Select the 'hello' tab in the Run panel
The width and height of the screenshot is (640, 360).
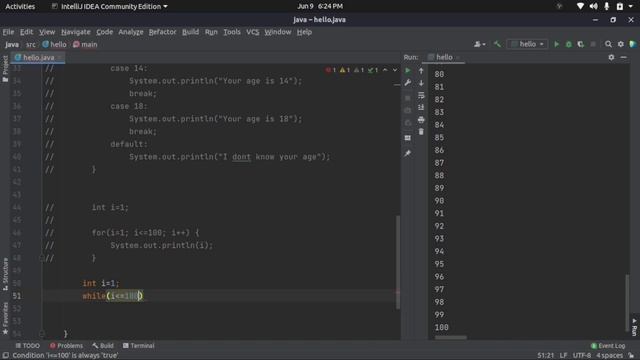(x=444, y=58)
